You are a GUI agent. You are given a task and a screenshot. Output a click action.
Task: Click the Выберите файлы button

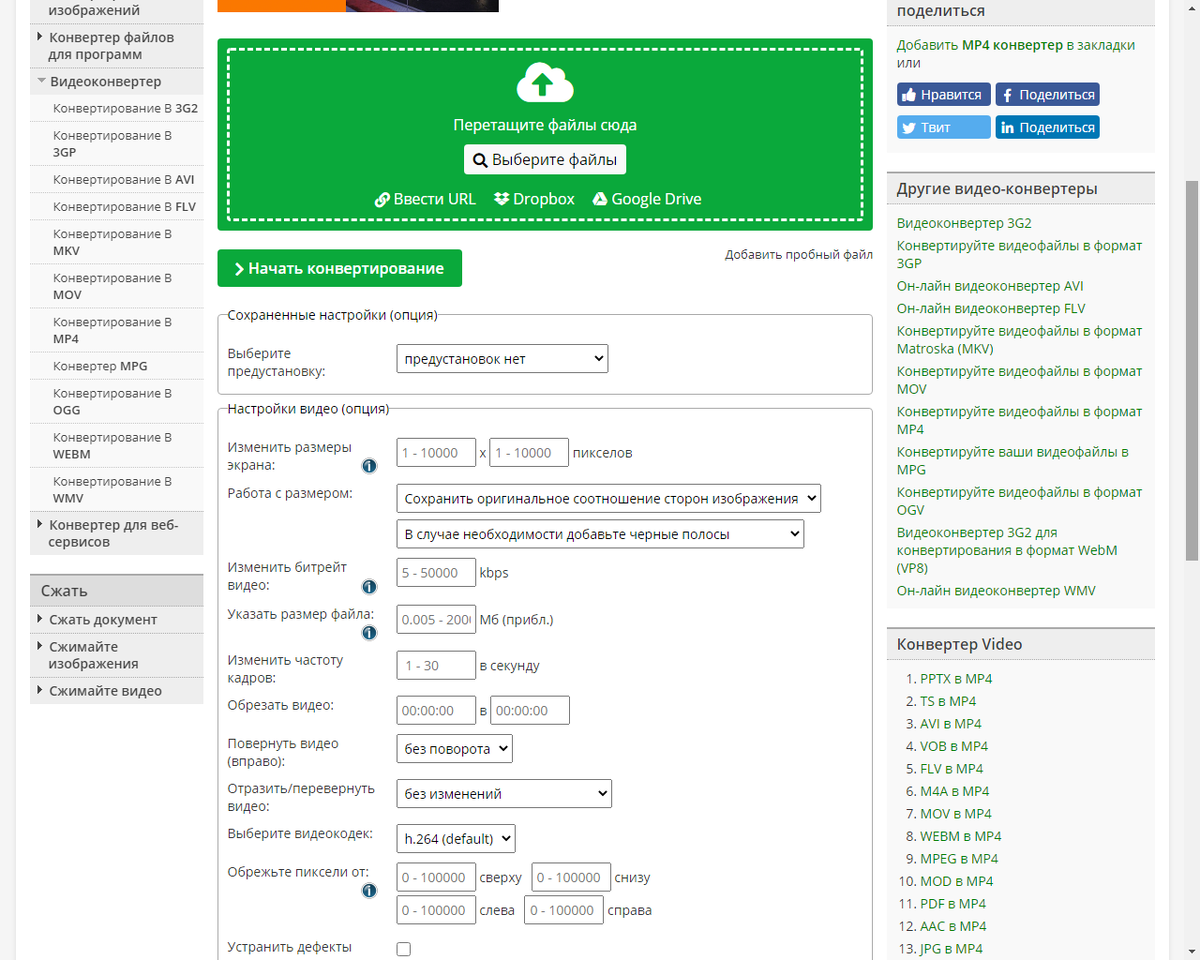(x=545, y=160)
